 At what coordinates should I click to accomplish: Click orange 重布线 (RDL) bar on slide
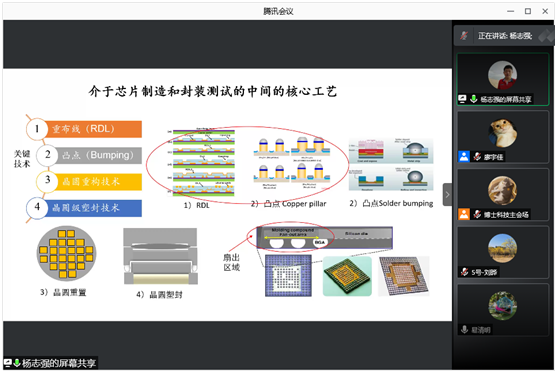94,129
